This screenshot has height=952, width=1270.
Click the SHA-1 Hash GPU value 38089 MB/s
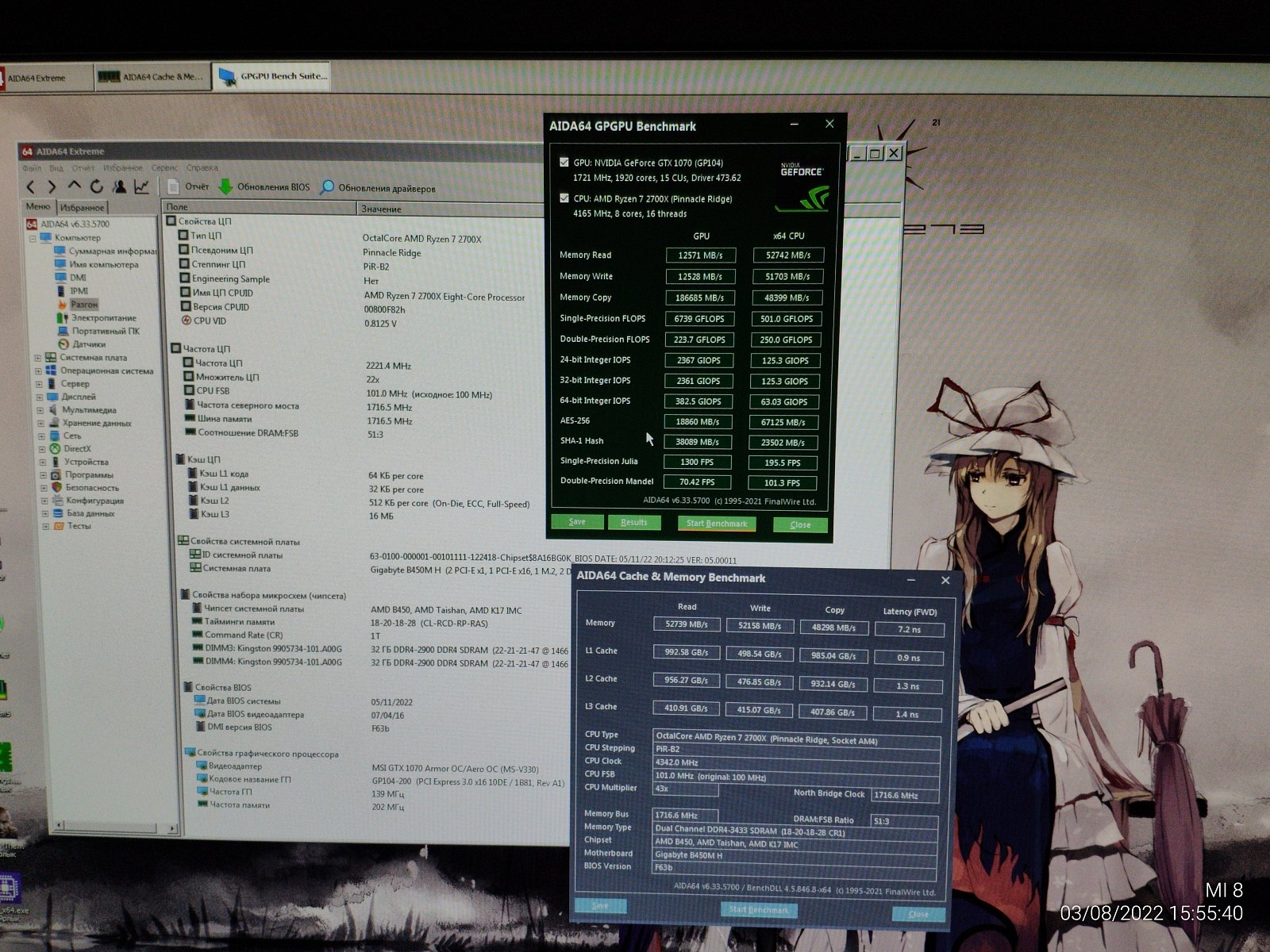tap(697, 442)
